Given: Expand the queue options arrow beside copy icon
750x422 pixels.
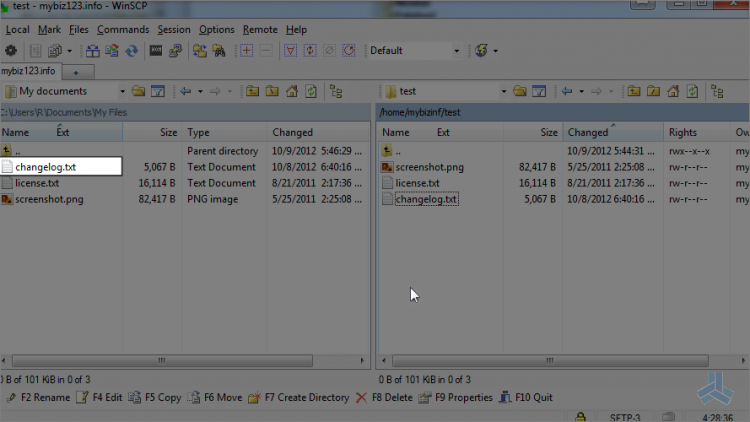Looking at the screenshot, I should (x=69, y=51).
